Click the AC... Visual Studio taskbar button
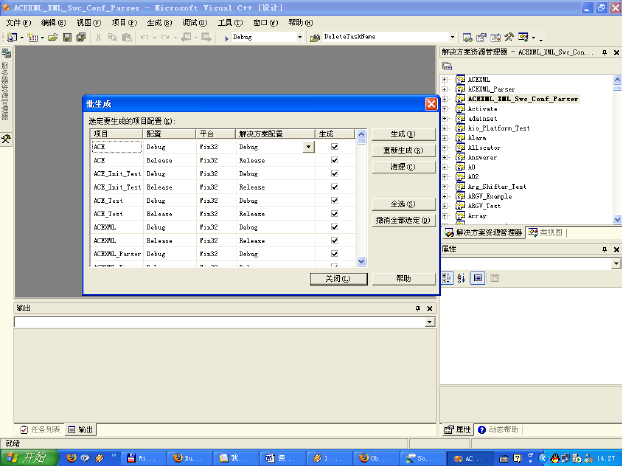The width and height of the screenshot is (622, 466). [x=470, y=458]
